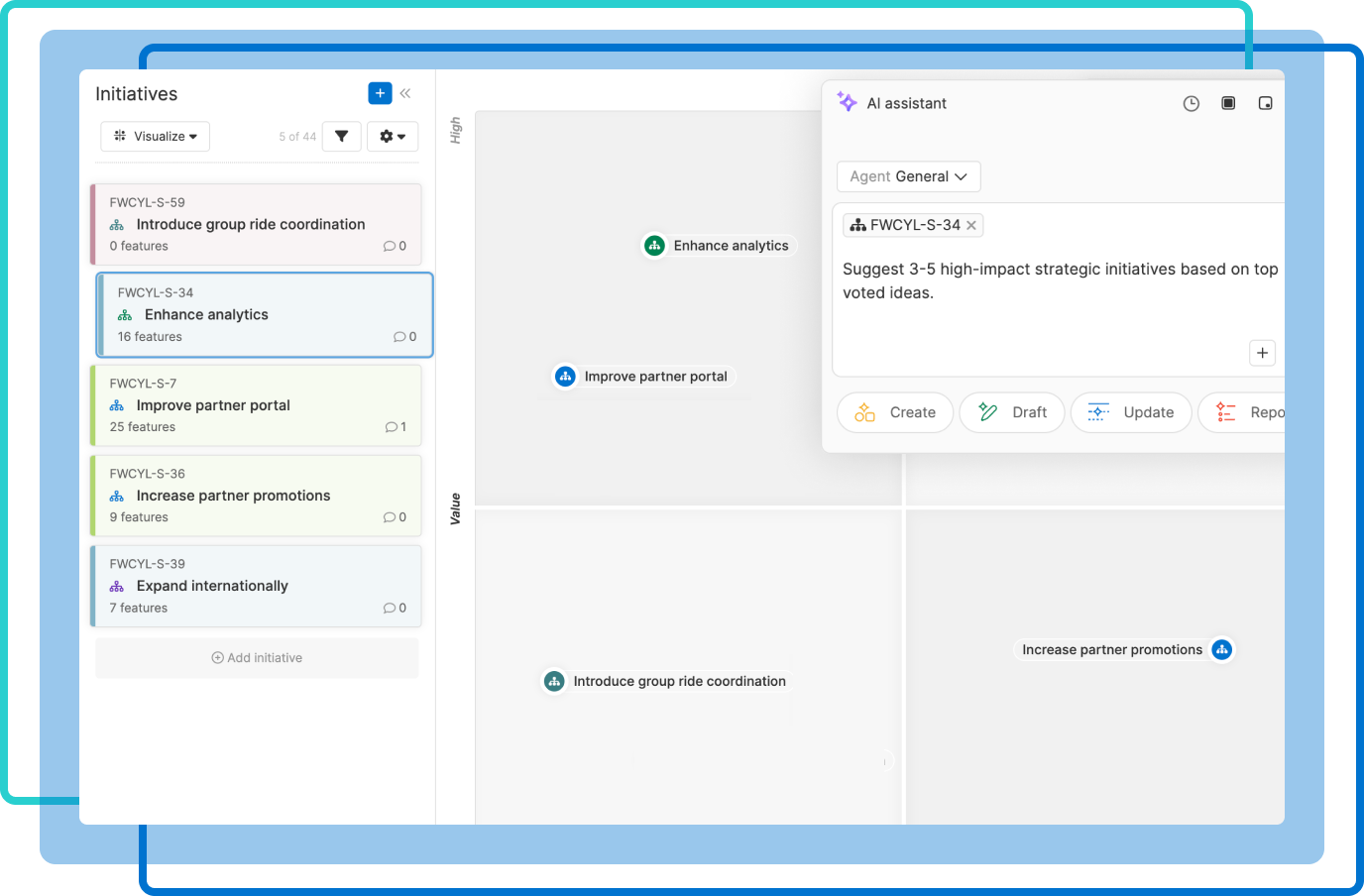Screen dimensions: 1364x896
Task: Click the Improve partner portal chart marker
Action: (x=565, y=376)
